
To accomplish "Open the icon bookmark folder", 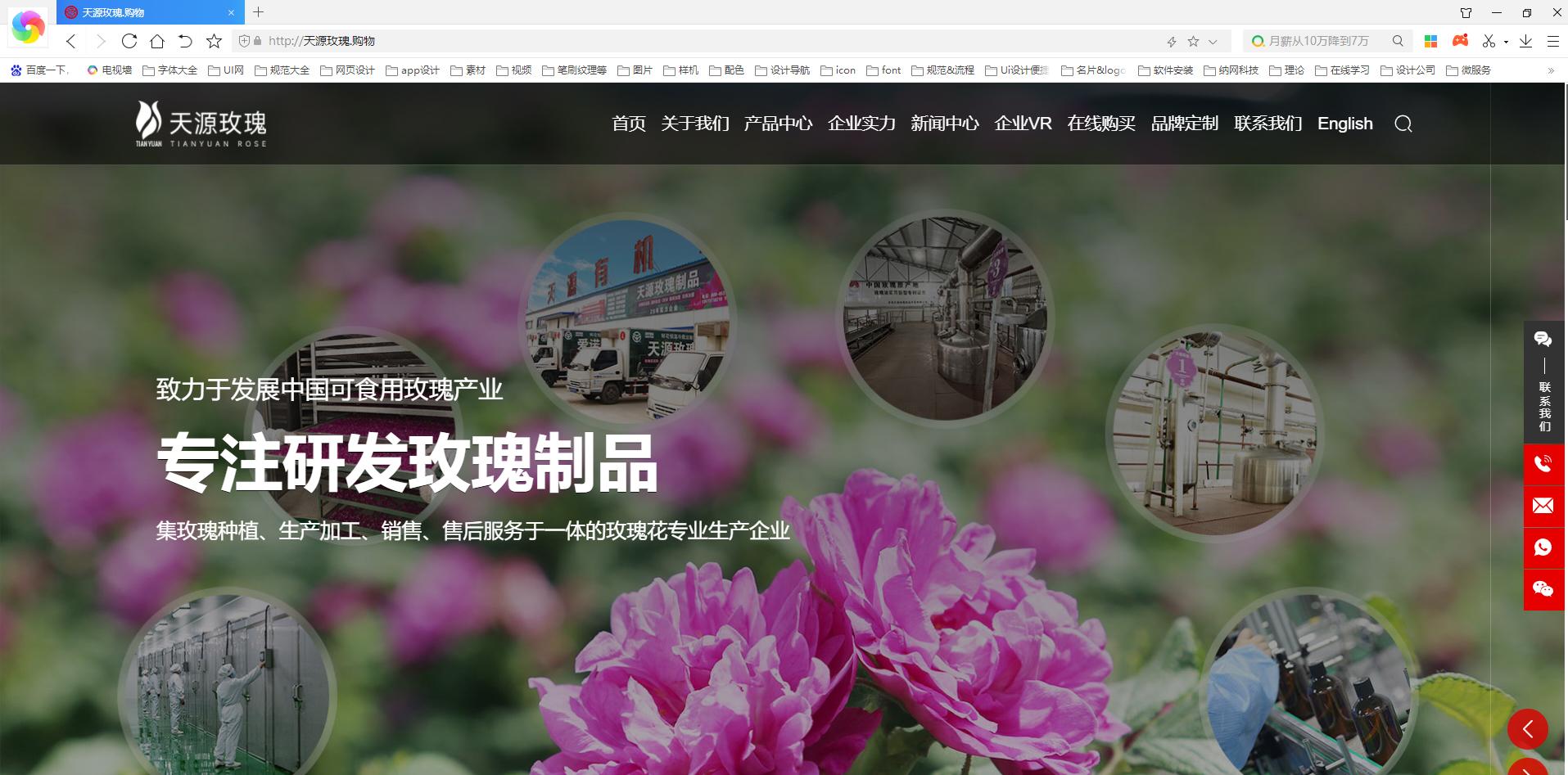I will (838, 70).
